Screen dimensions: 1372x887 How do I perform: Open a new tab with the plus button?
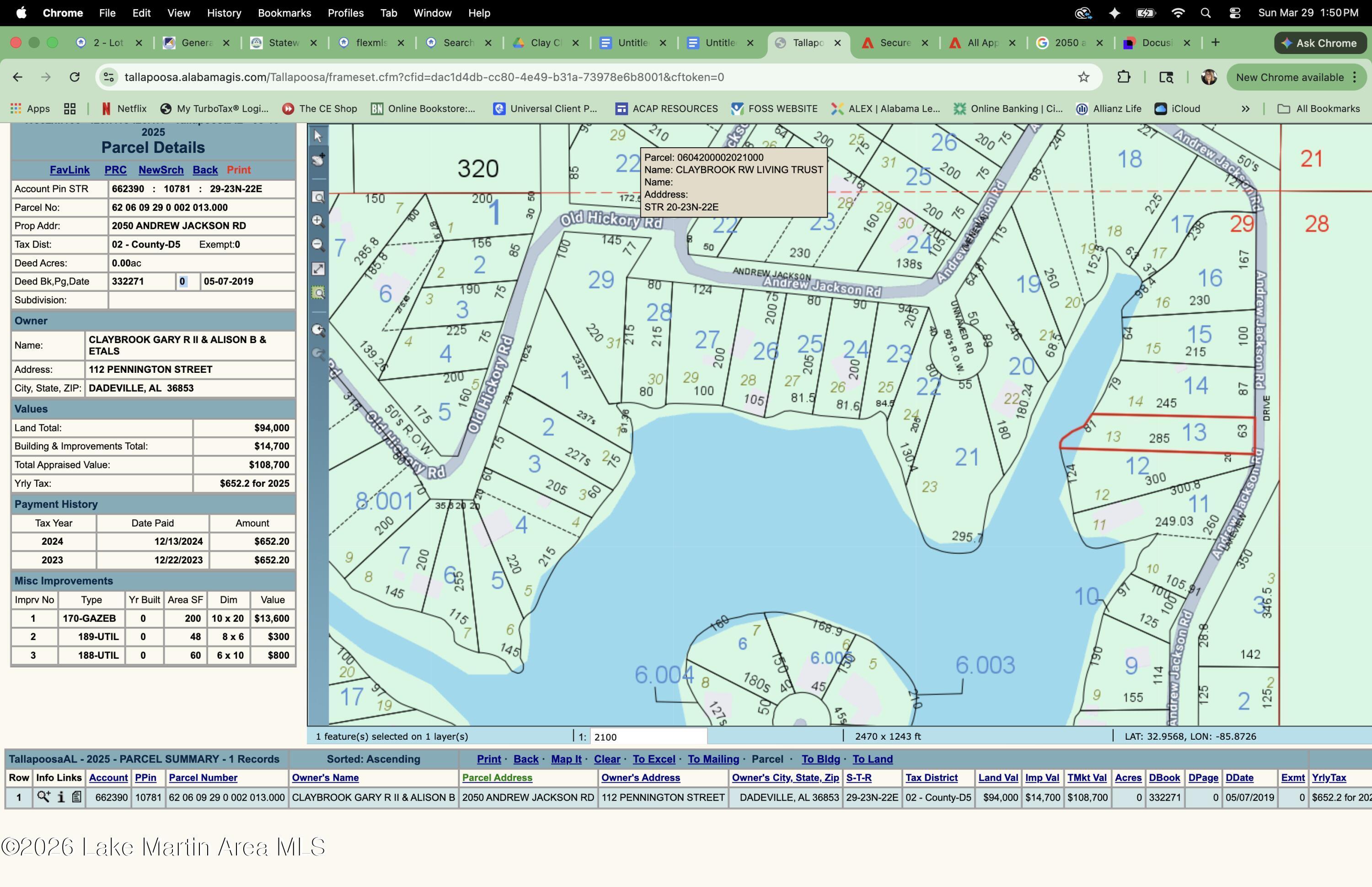[x=1216, y=43]
